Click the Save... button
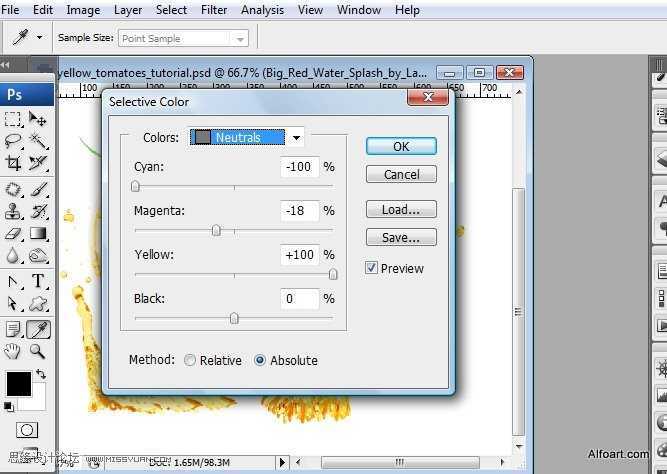Screen dimensions: 667x474 (x=401, y=237)
